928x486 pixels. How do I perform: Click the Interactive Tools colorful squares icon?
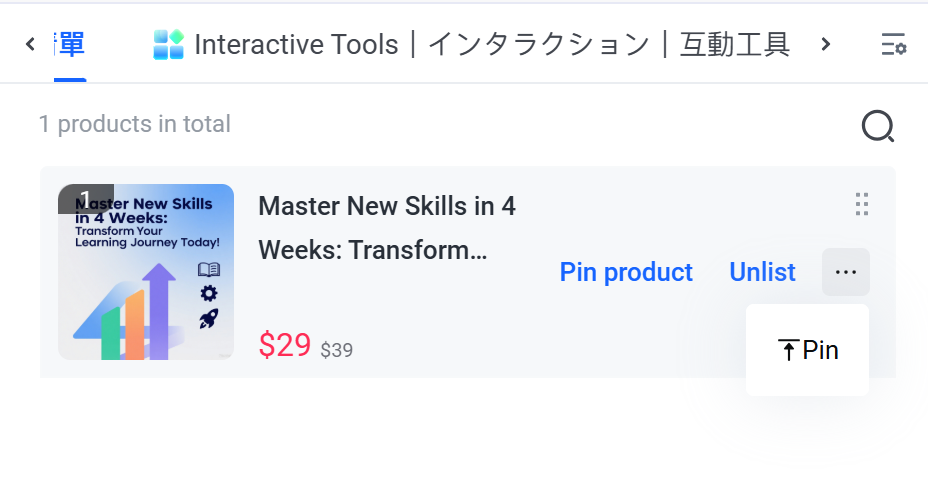point(169,44)
